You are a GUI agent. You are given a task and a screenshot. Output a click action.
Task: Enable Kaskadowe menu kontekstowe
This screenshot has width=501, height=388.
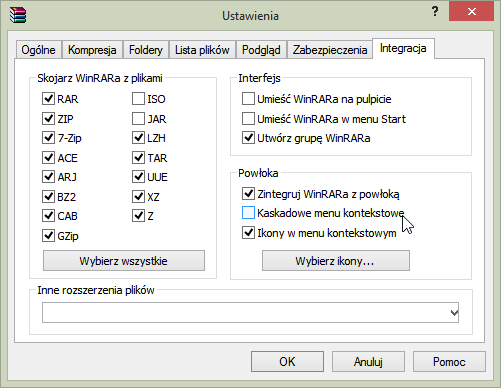tap(248, 213)
